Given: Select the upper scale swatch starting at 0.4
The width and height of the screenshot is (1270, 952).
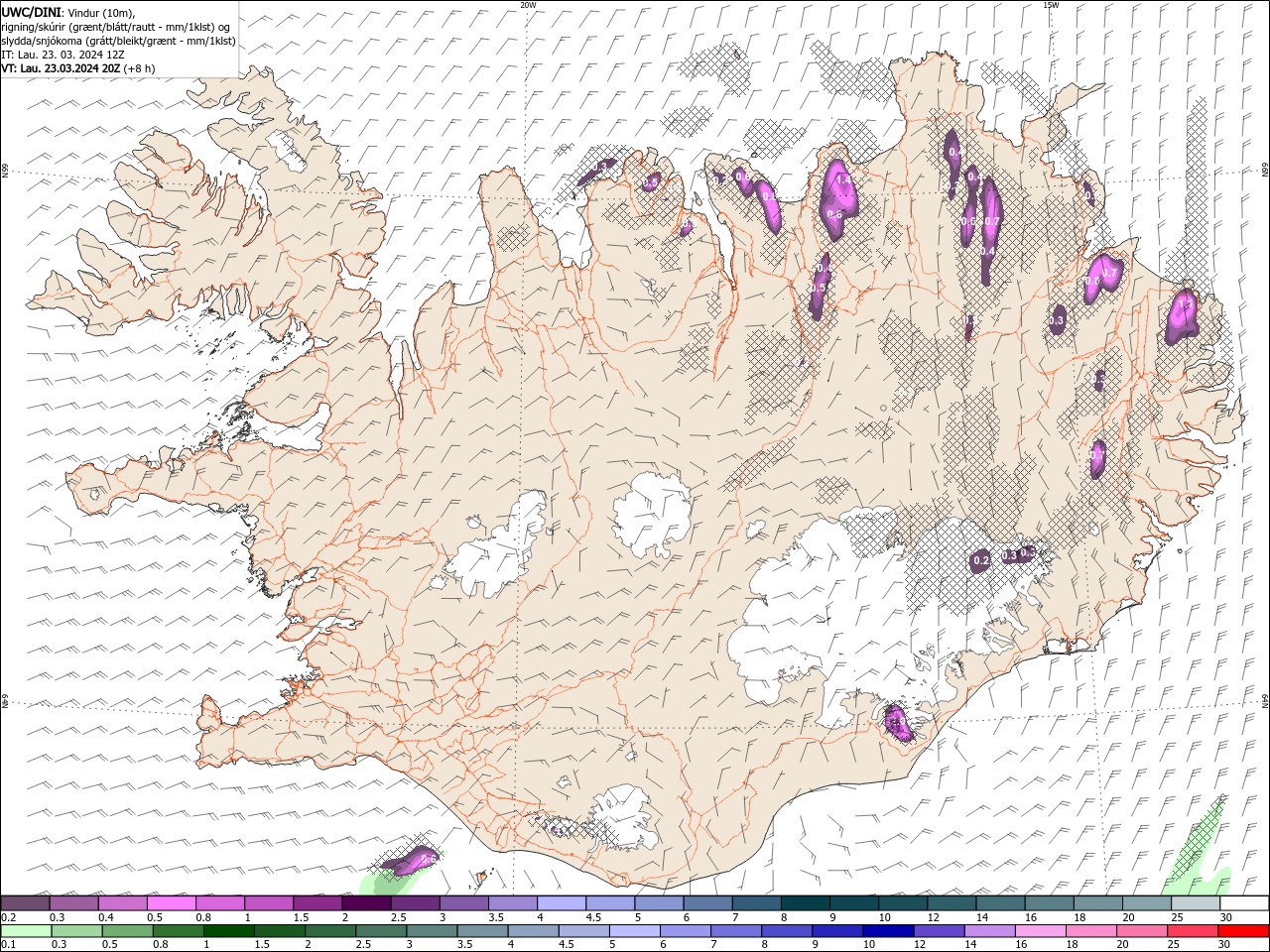Looking at the screenshot, I should coord(122,902).
